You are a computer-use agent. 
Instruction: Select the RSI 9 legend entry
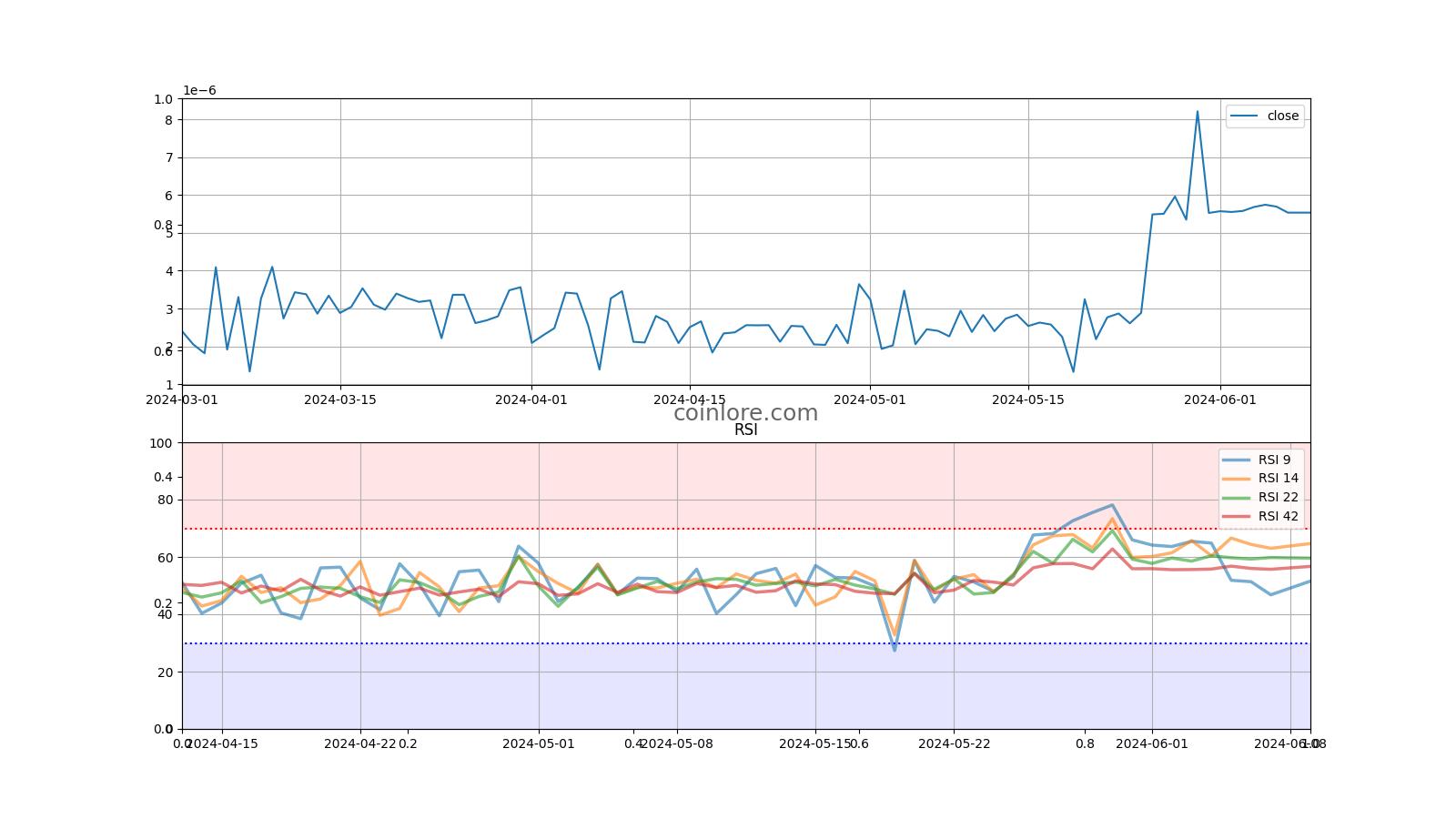coord(1261,460)
